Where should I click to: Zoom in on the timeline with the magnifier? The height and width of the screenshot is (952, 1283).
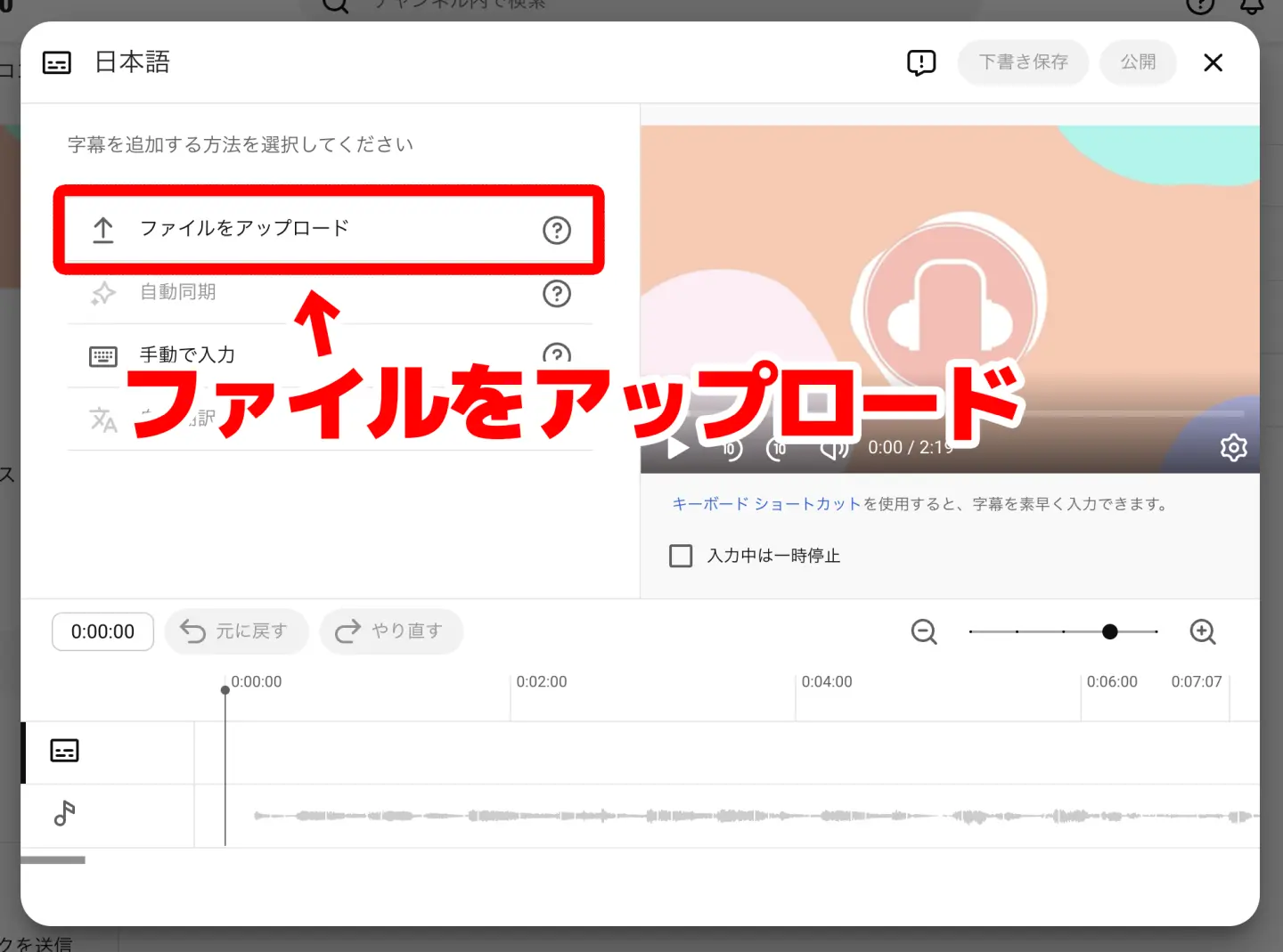[1203, 631]
